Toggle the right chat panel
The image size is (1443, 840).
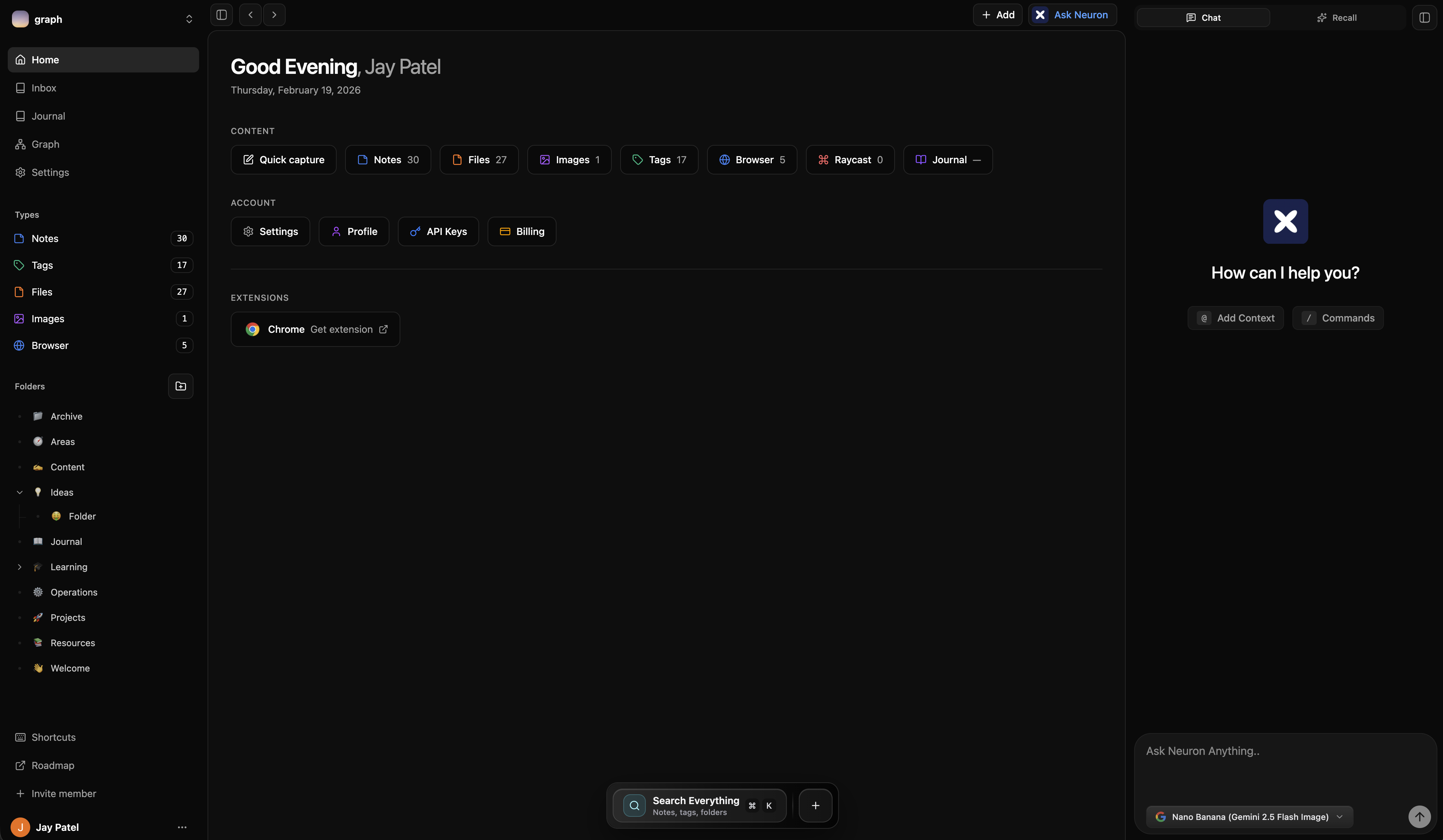tap(1425, 17)
